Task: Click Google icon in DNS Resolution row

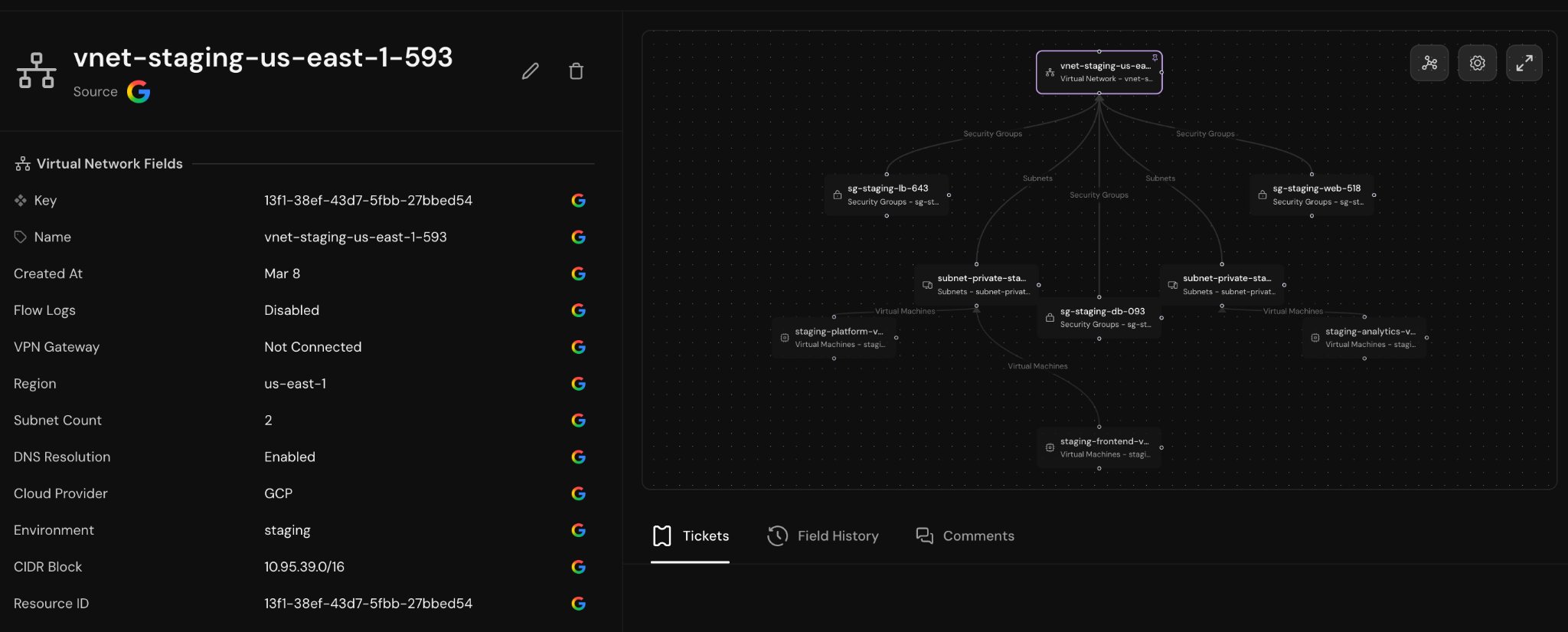Action: (579, 457)
